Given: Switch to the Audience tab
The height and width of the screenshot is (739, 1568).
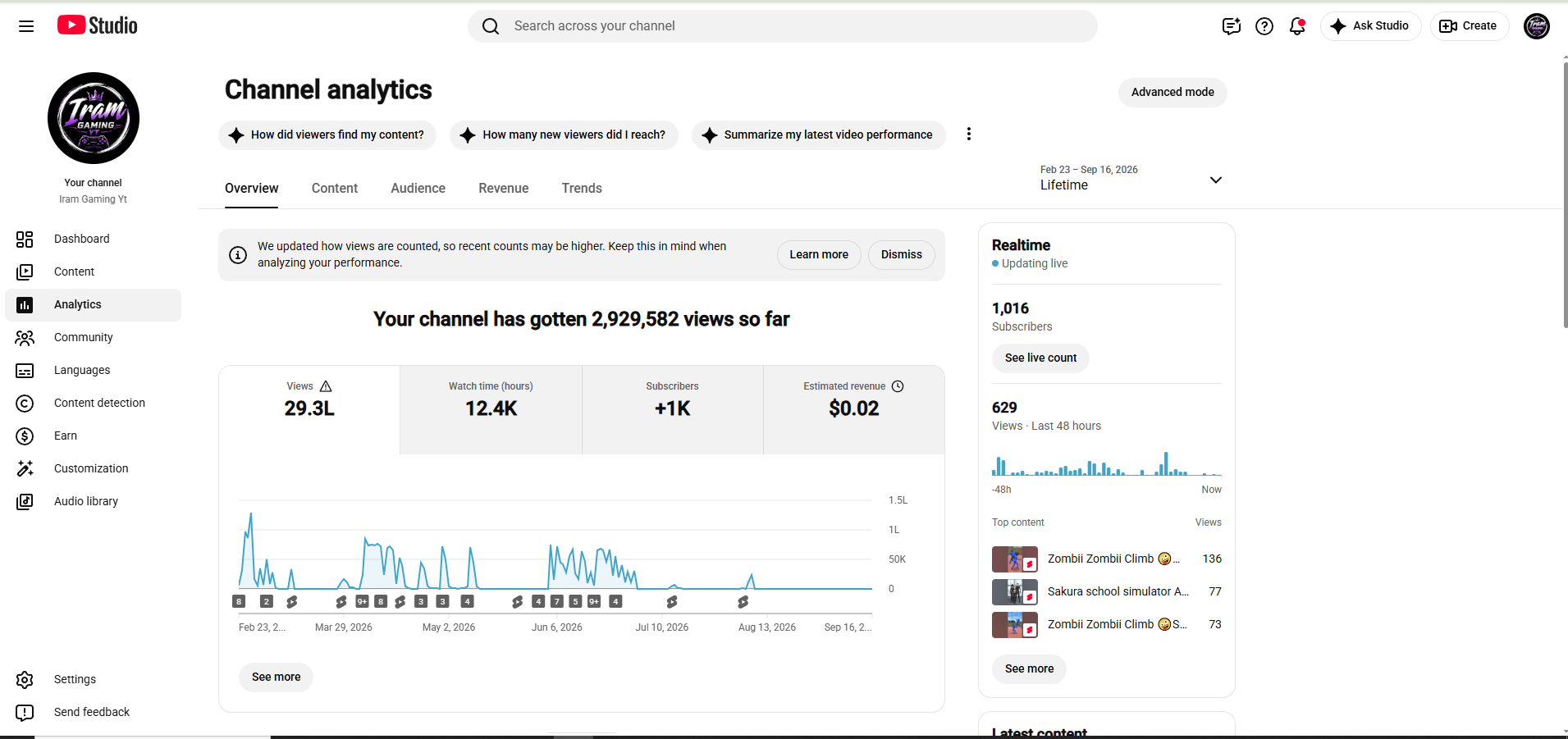Looking at the screenshot, I should (x=418, y=189).
